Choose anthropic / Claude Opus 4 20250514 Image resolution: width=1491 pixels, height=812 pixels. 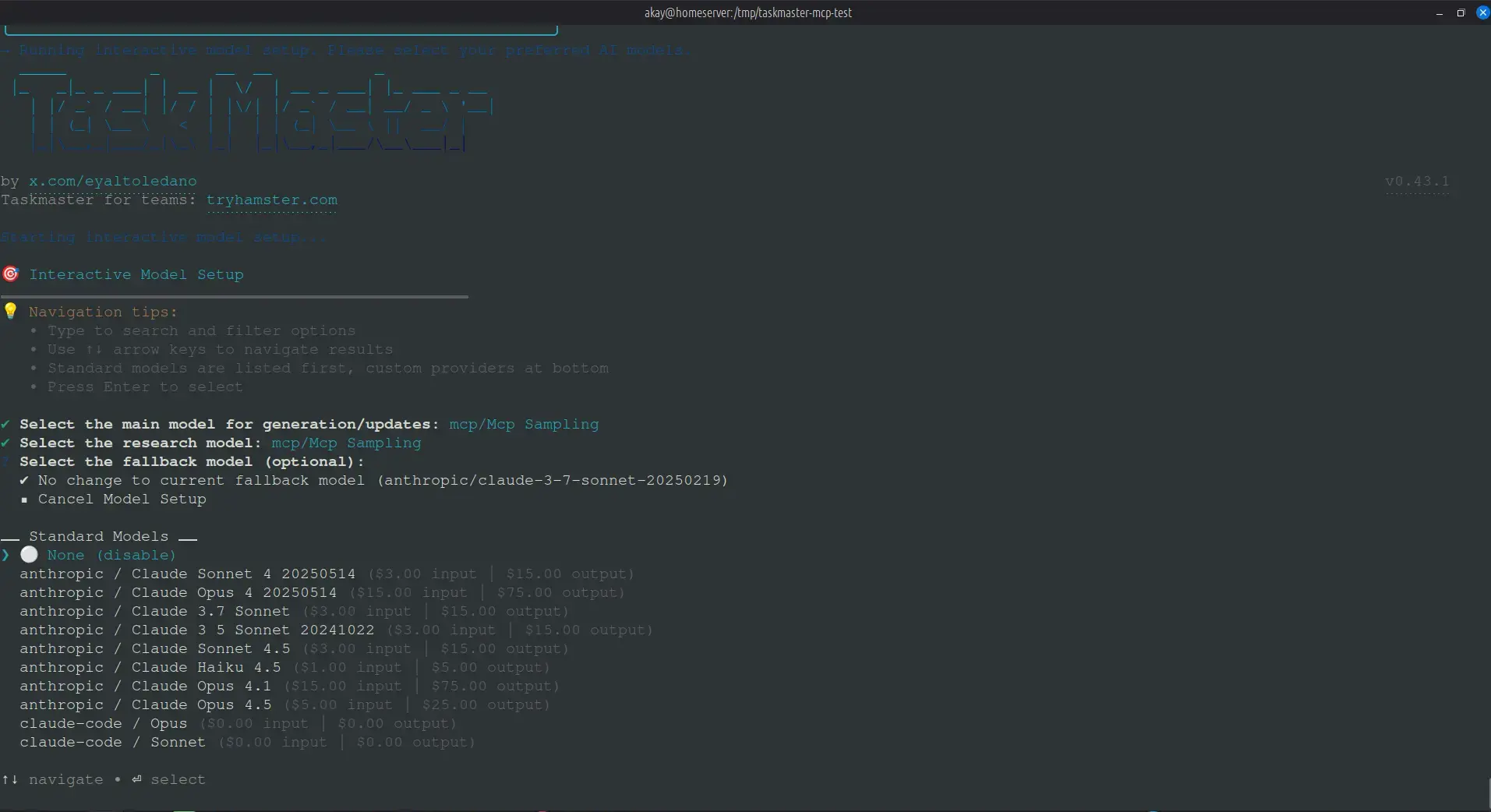click(x=322, y=592)
